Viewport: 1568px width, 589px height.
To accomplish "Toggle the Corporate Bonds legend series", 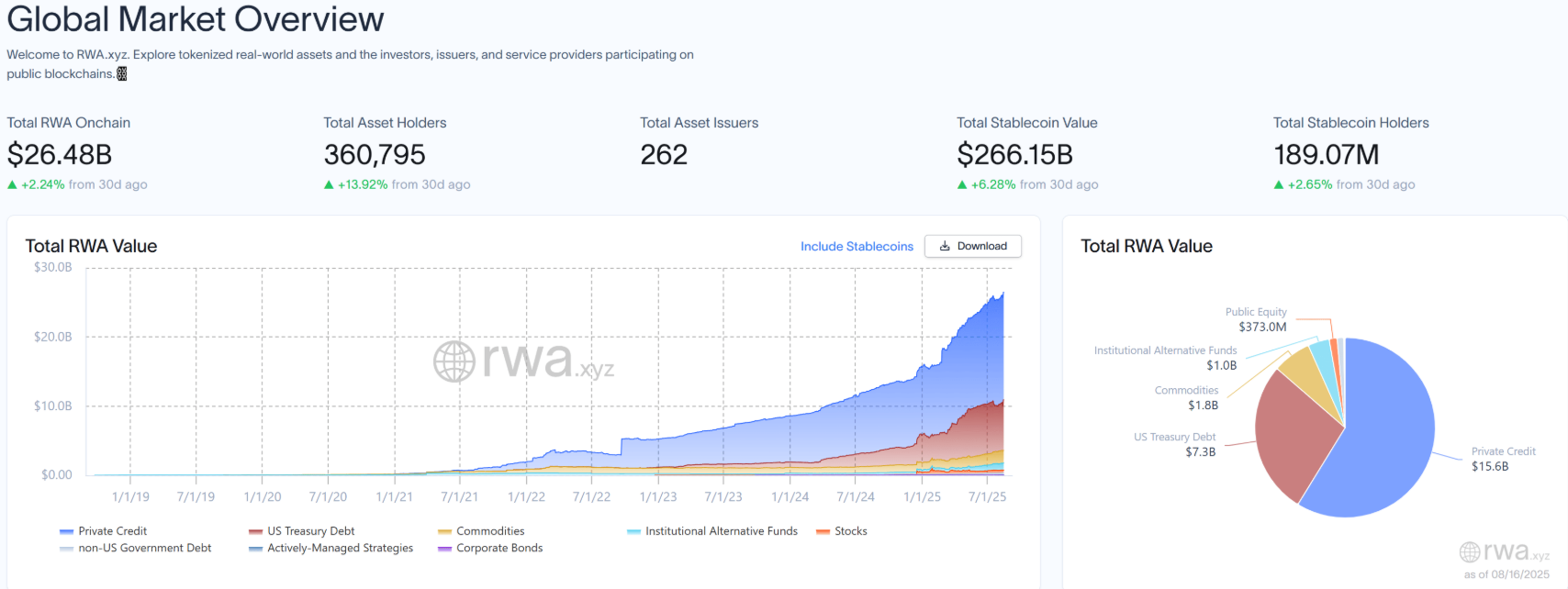I will [490, 548].
